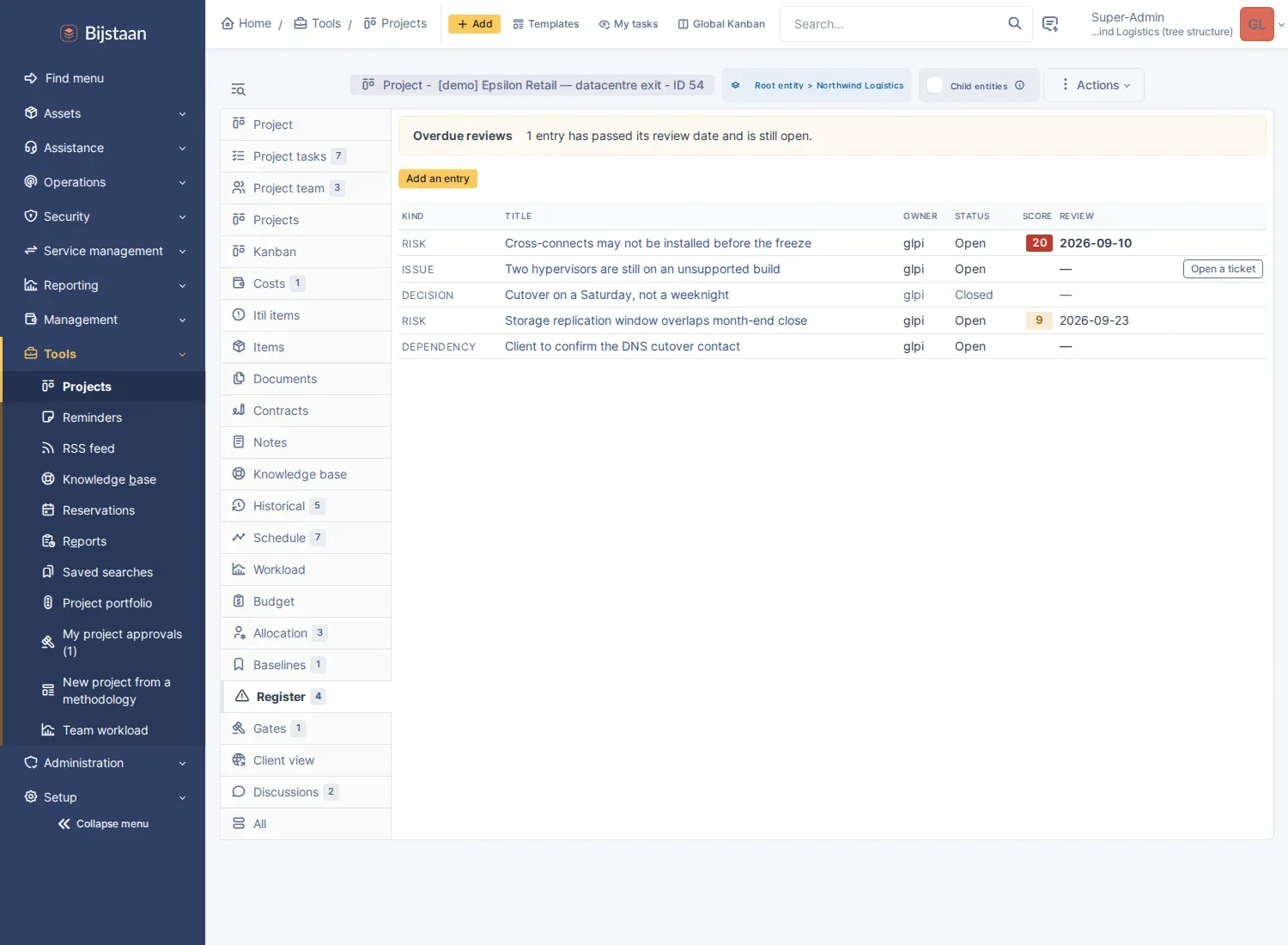Open Find menu in sidebar
The height and width of the screenshot is (945, 1288).
pos(103,78)
